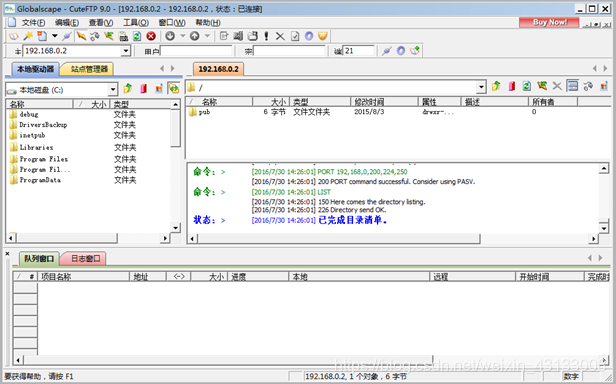Viewport: 616px width, 384px height.
Task: Refresh the remote directory listing
Action: coord(526,86)
